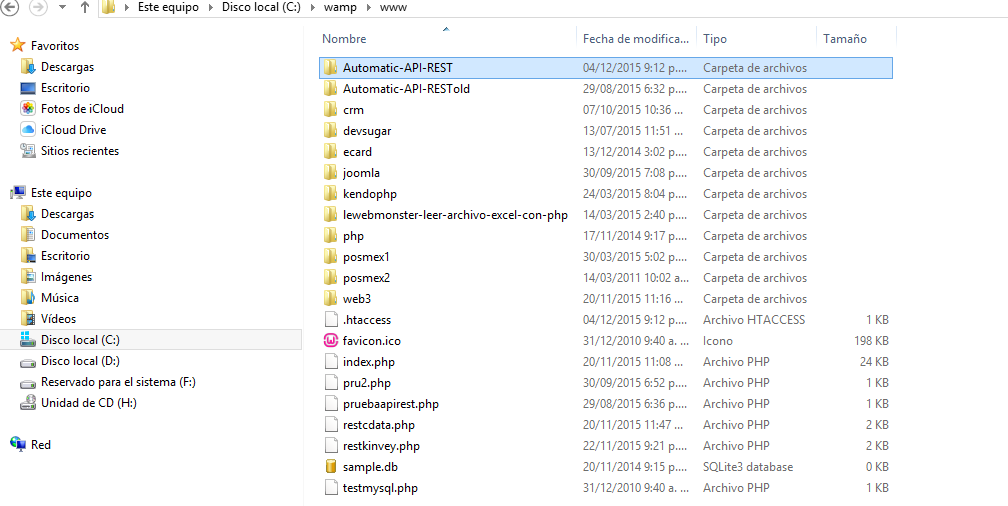Screen dimensions: 1008x506
Task: Sort by Nombre column header
Action: [344, 39]
